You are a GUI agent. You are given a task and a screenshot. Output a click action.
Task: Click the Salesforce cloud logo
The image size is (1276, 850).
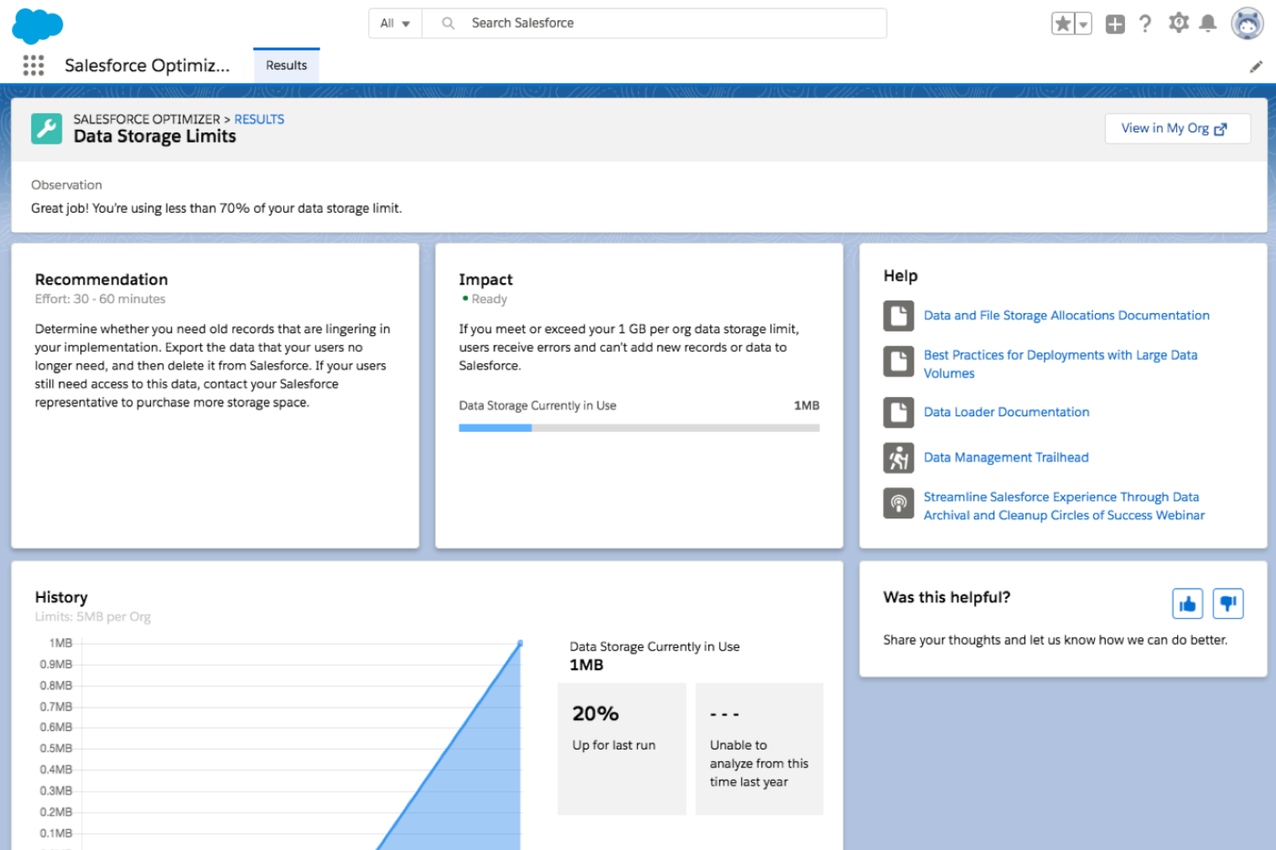tap(38, 25)
